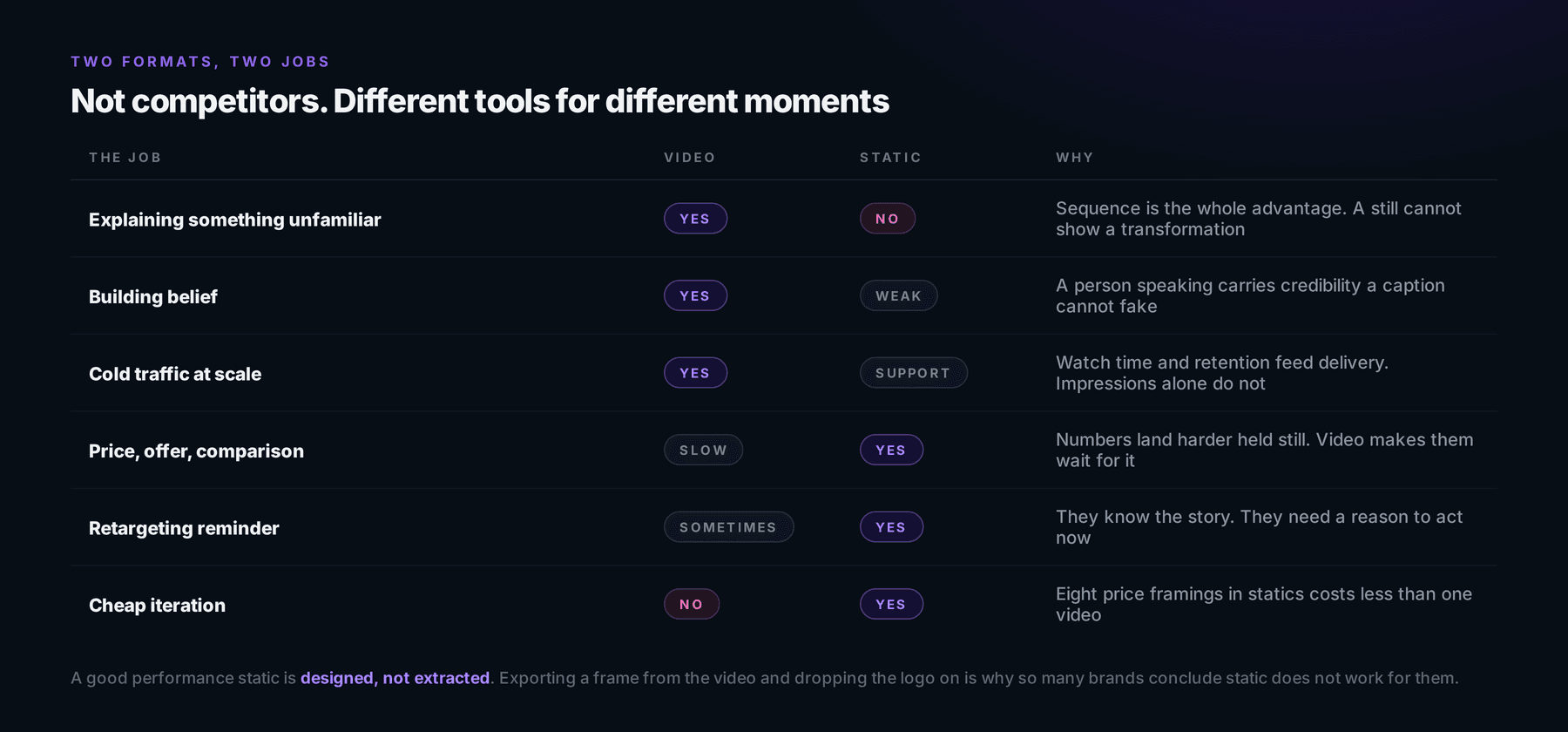Image resolution: width=1568 pixels, height=732 pixels.
Task: Click the STATIC column header
Action: coord(890,158)
